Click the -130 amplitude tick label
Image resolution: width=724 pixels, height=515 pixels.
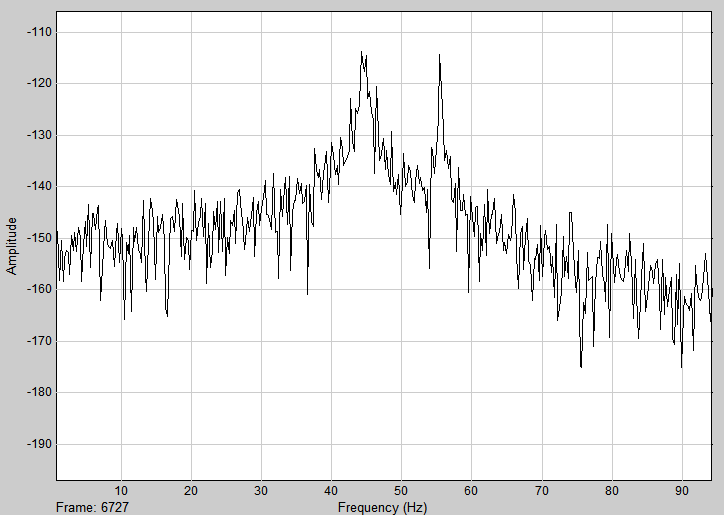tap(39, 135)
